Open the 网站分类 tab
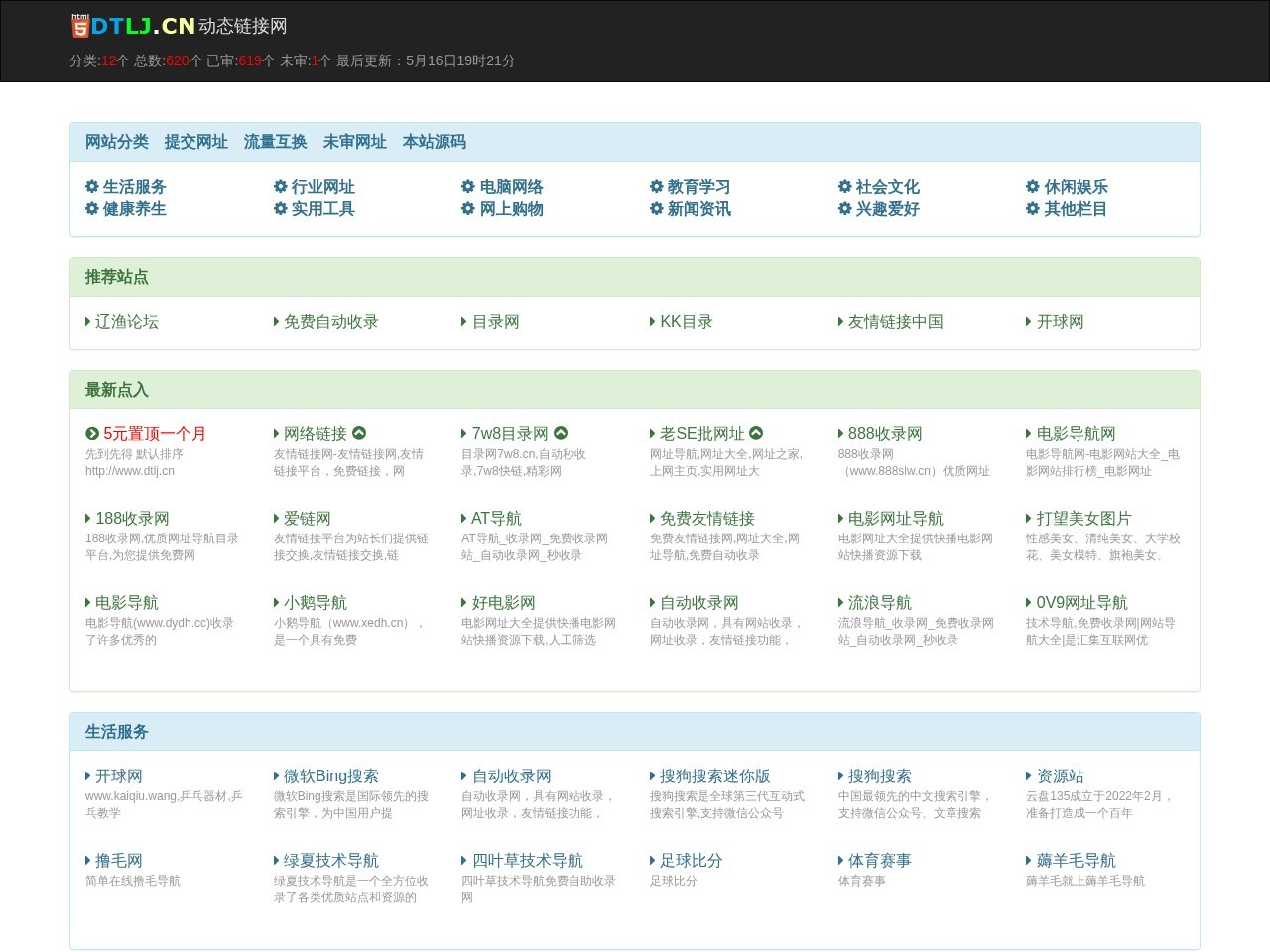 117,142
